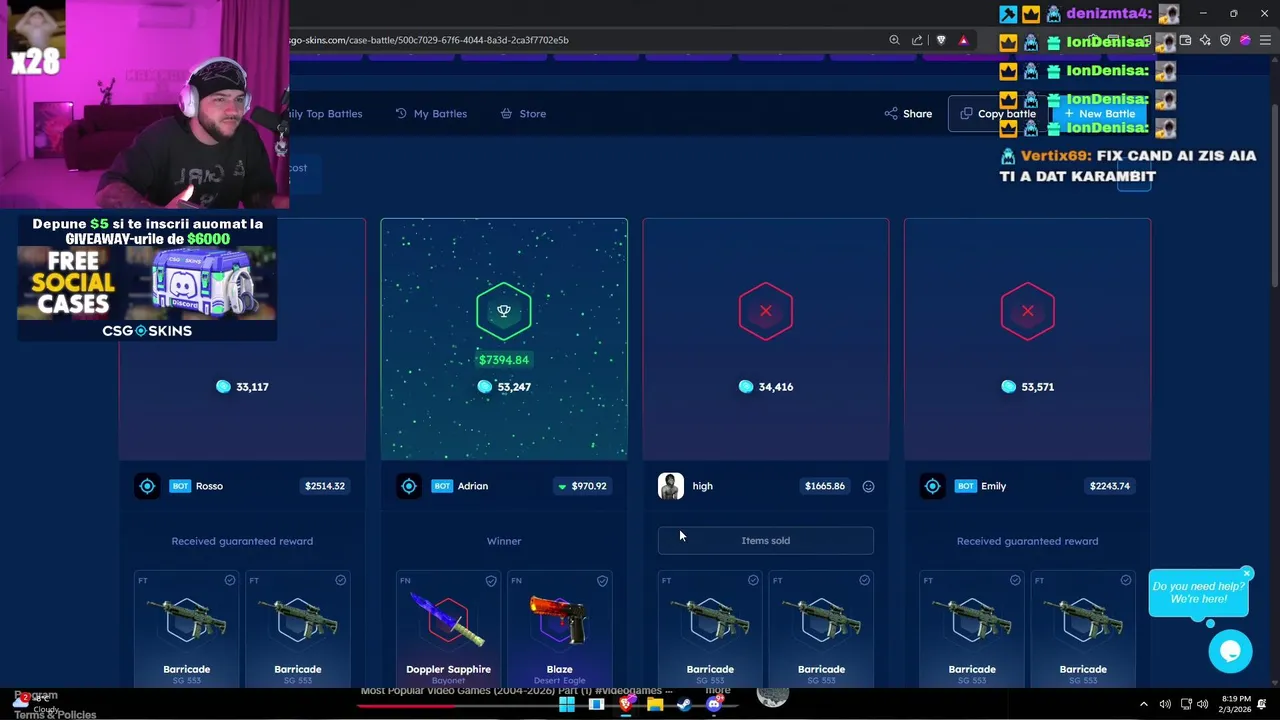Click bot Emily's avatar icon
Viewport: 1280px width, 720px height.
tap(933, 486)
